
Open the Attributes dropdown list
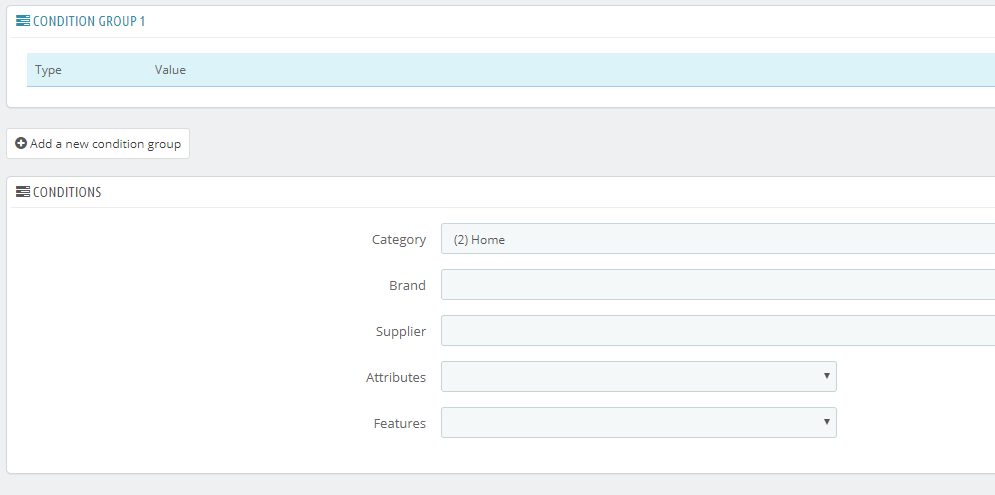tap(630, 377)
